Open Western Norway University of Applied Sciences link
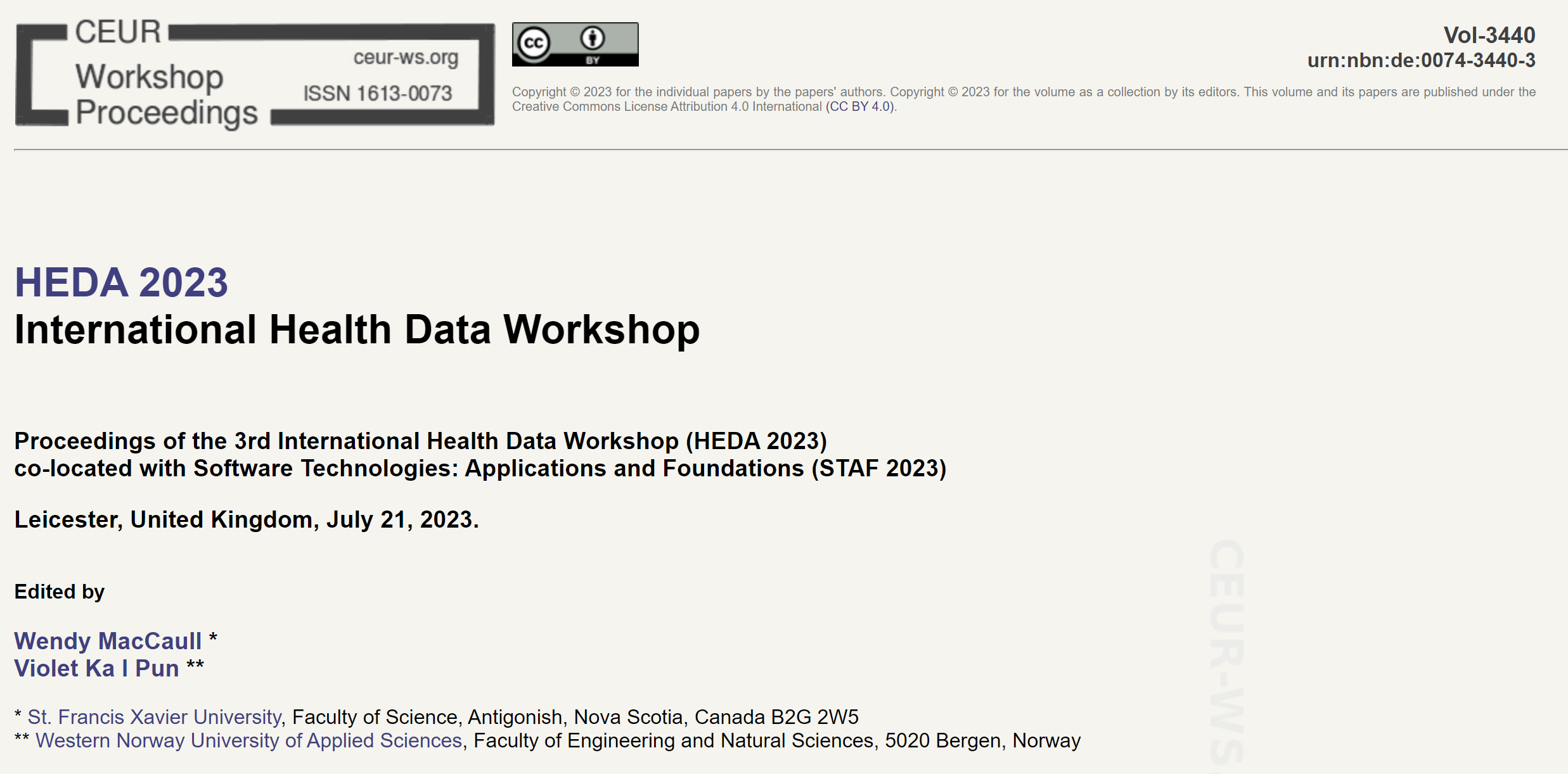 point(248,740)
